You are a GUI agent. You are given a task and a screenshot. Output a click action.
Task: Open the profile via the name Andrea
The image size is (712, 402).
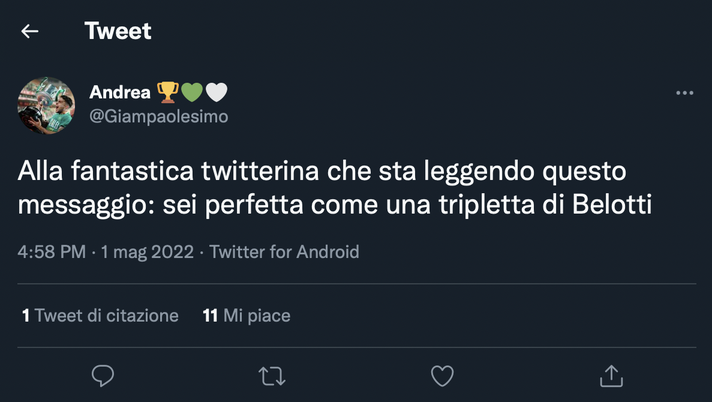click(x=120, y=93)
